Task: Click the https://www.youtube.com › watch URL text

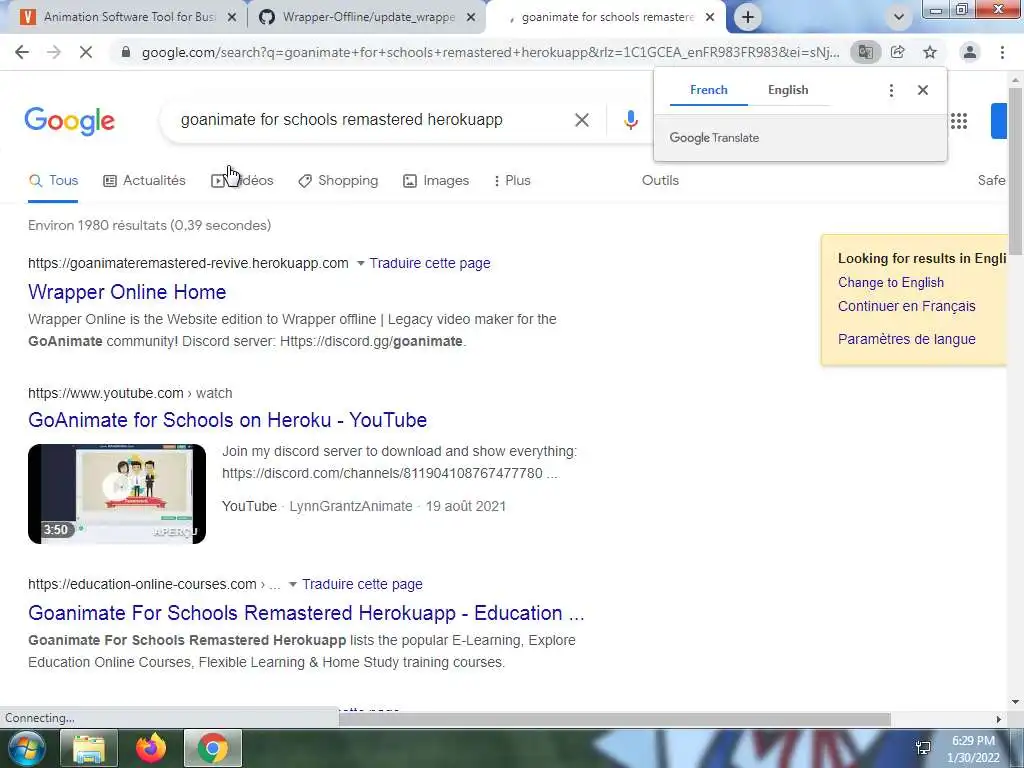Action: 130,393
